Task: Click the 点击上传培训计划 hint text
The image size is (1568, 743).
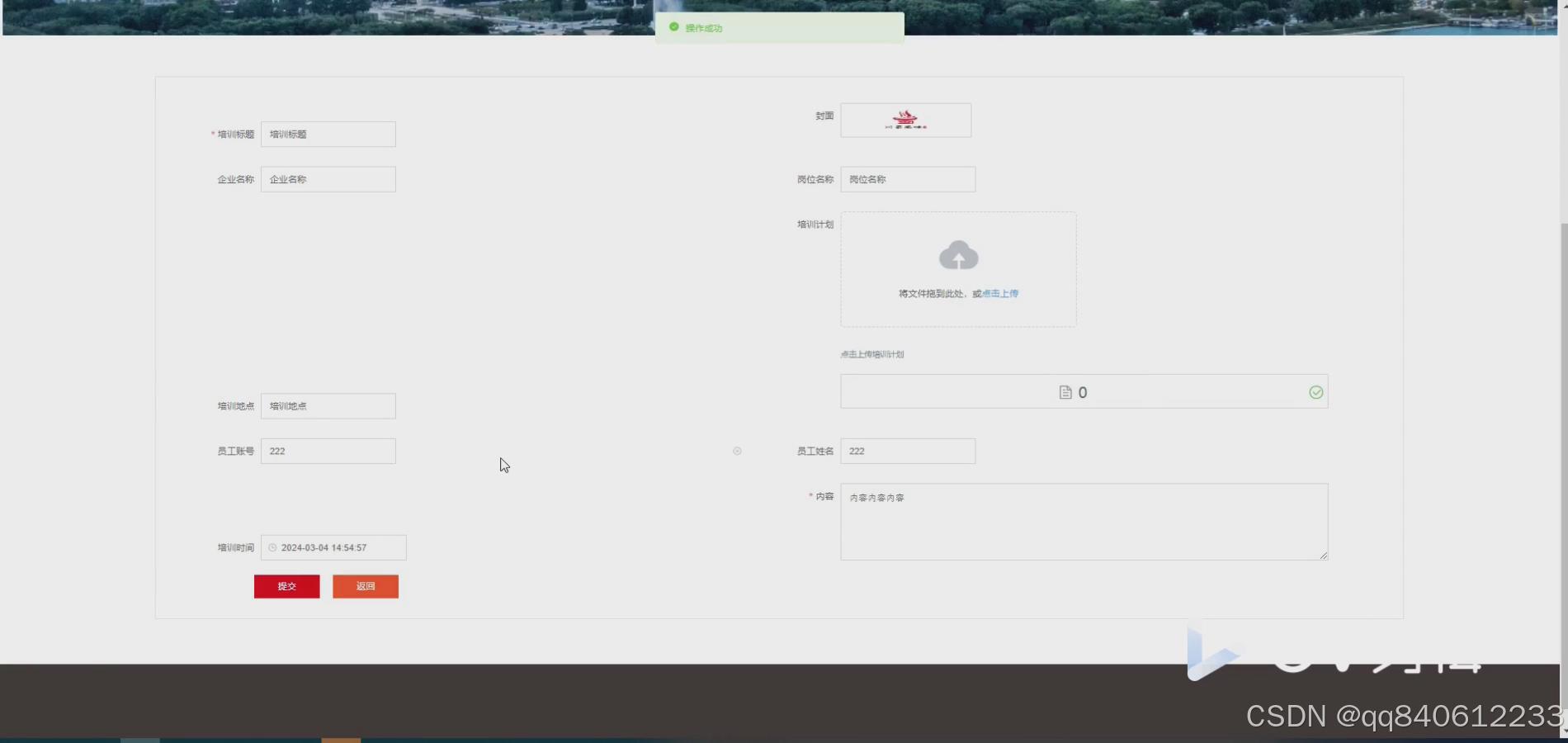Action: click(872, 354)
